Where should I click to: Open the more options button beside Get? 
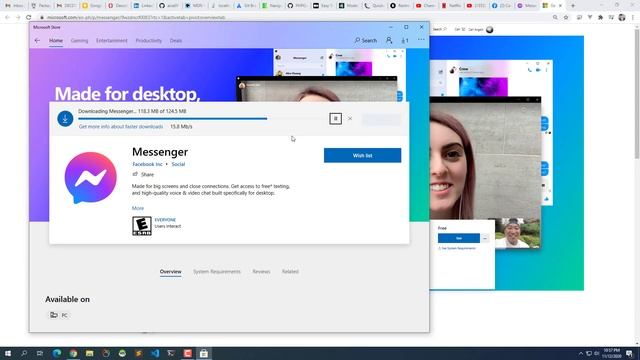485,238
